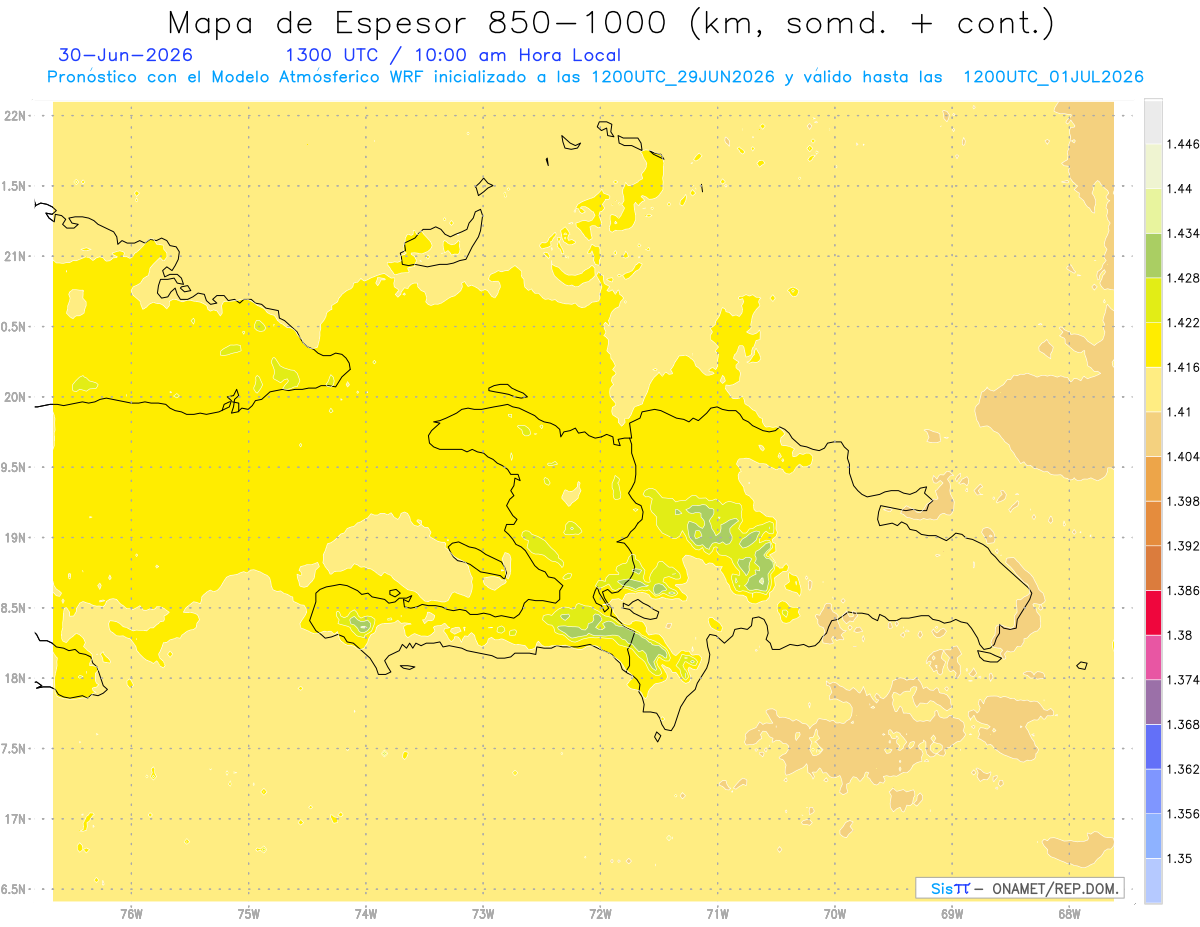Click the legend value '1.368'

(1183, 724)
